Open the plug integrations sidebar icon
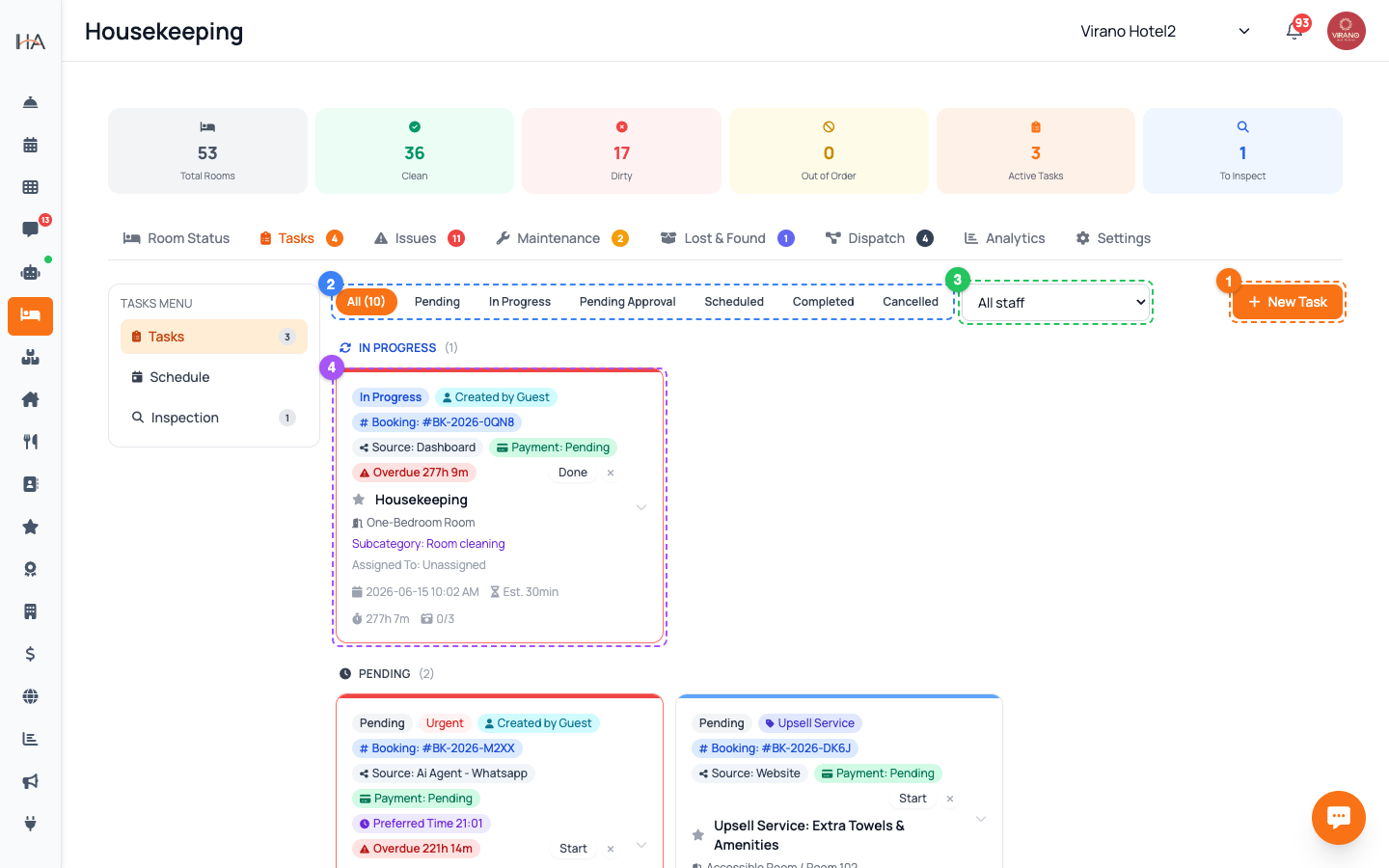Viewport: 1389px width, 868px height. (30, 824)
